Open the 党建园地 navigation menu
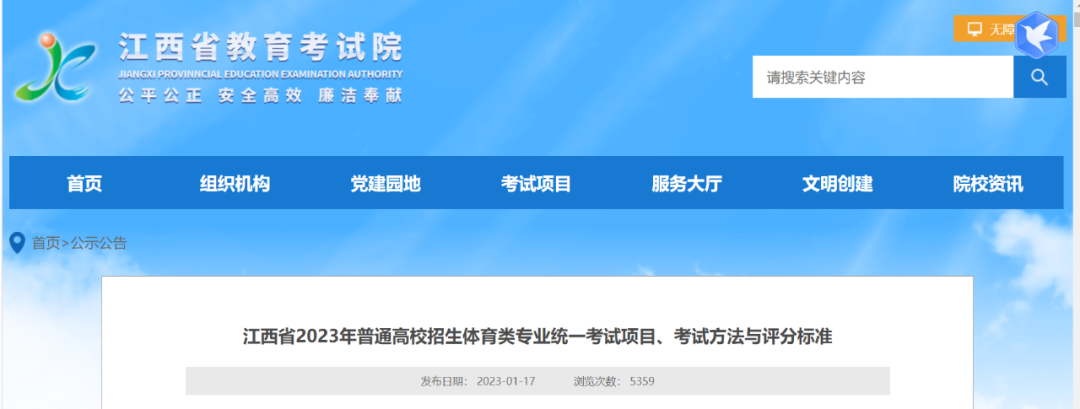The image size is (1080, 409). pos(386,184)
